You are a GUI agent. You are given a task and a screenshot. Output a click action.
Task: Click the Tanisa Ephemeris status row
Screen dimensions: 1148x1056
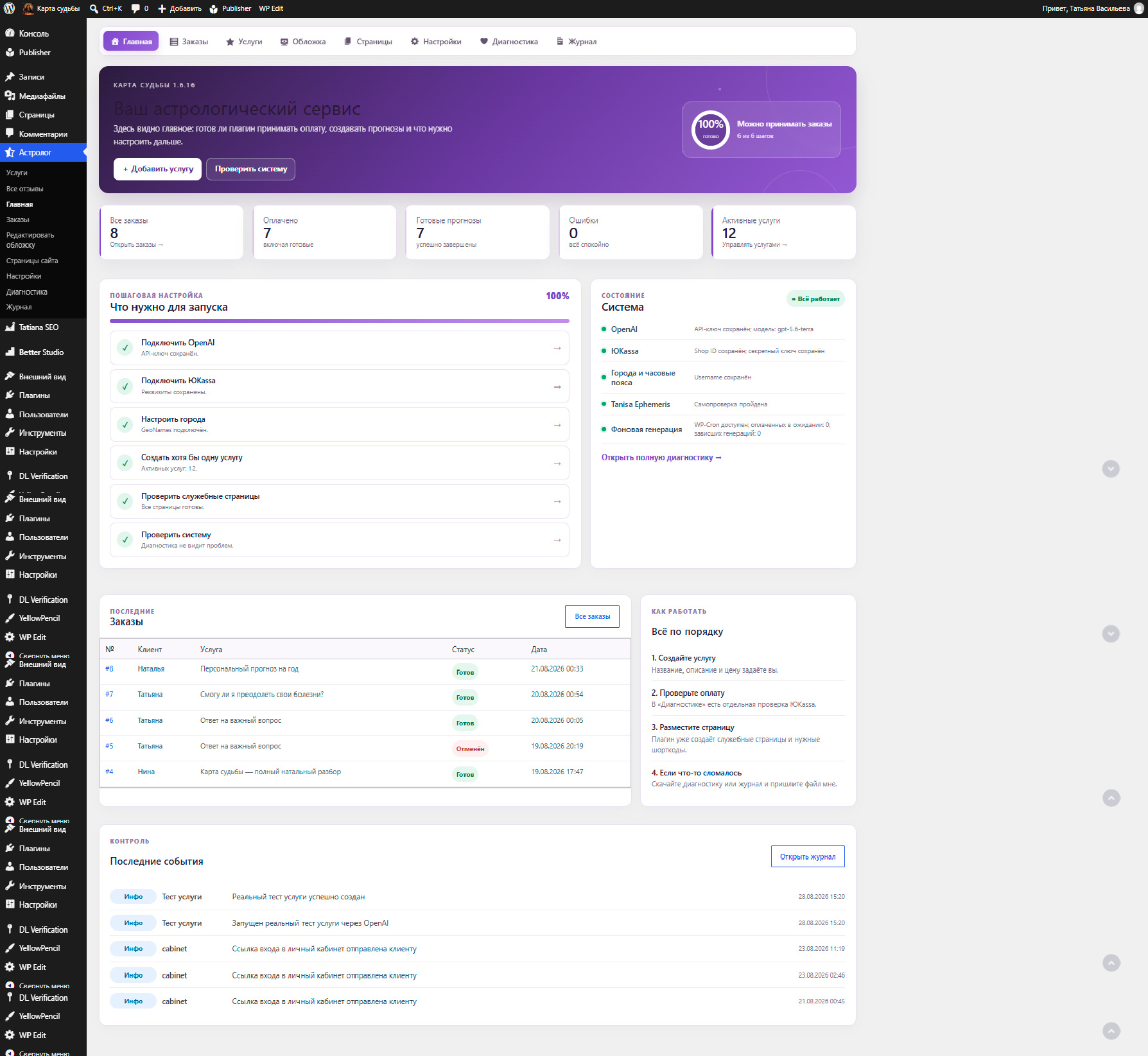pos(723,404)
